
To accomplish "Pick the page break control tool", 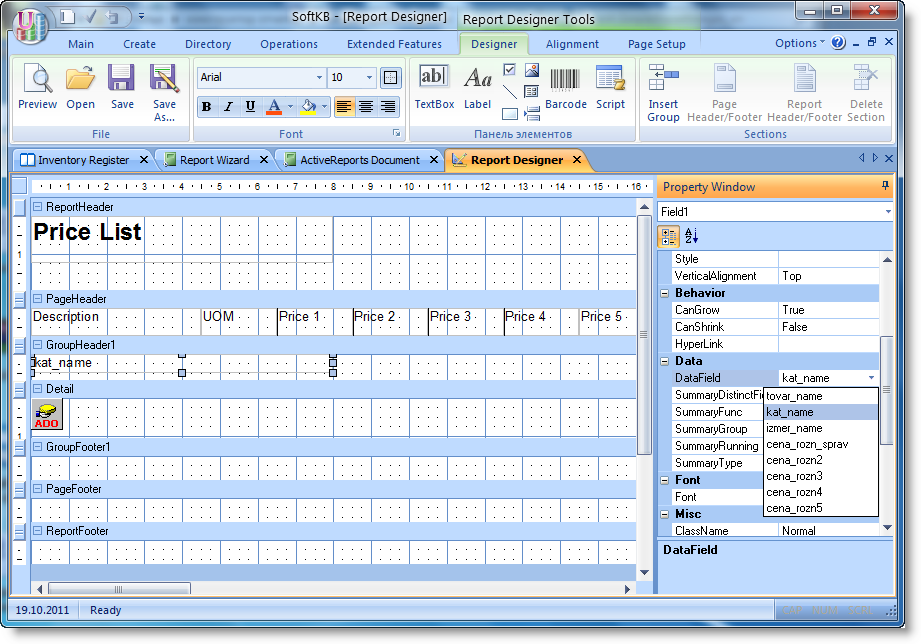I will pos(532,113).
